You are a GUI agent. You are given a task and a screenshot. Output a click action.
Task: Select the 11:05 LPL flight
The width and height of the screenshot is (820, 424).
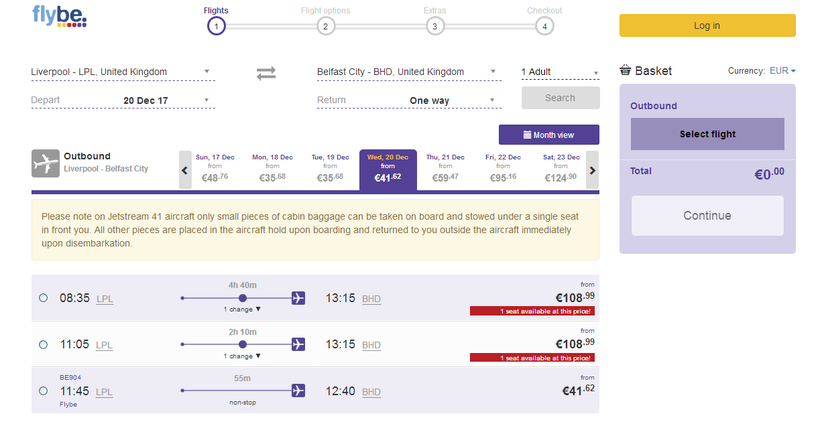coord(43,345)
